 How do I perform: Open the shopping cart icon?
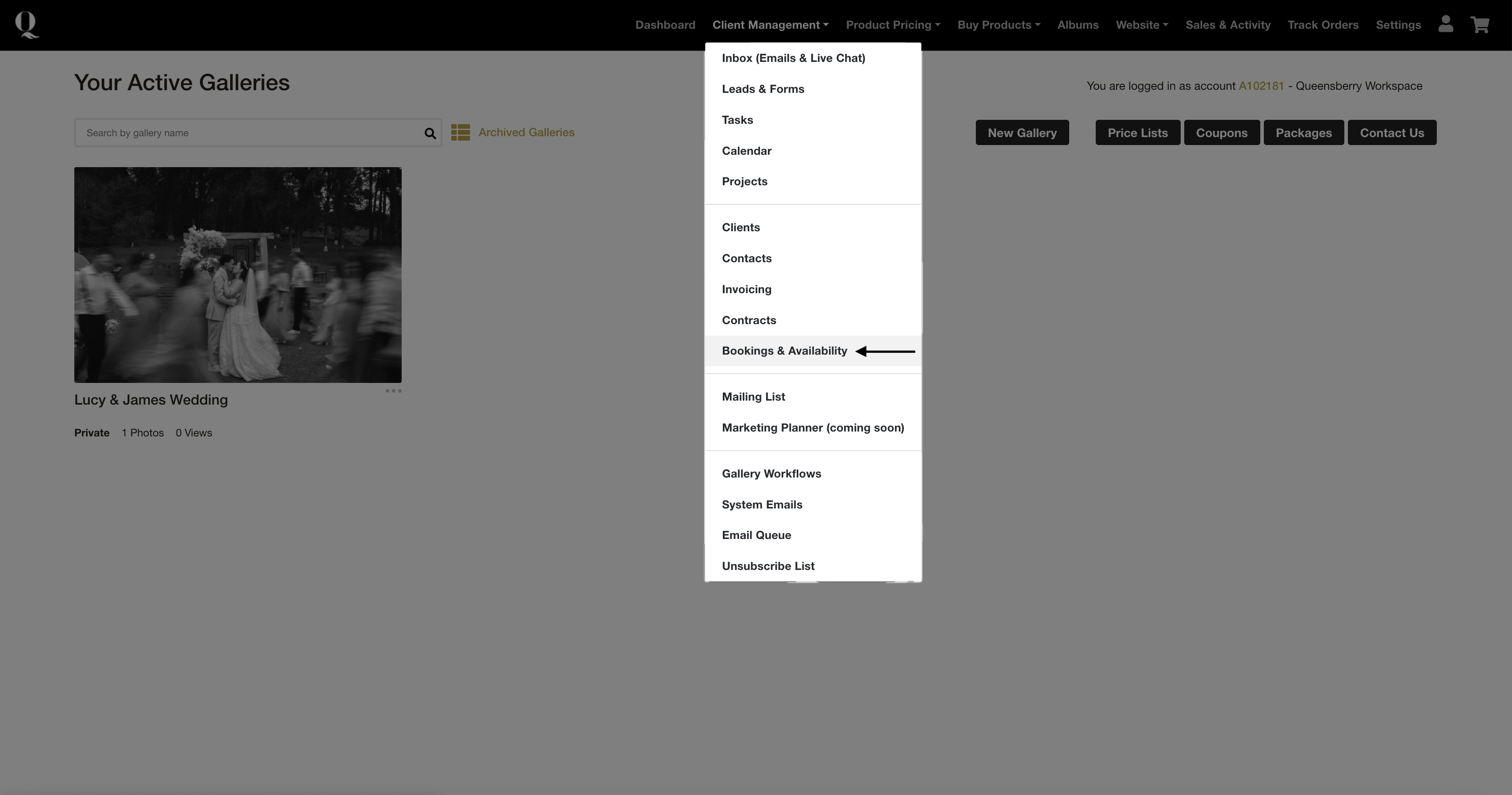point(1479,25)
